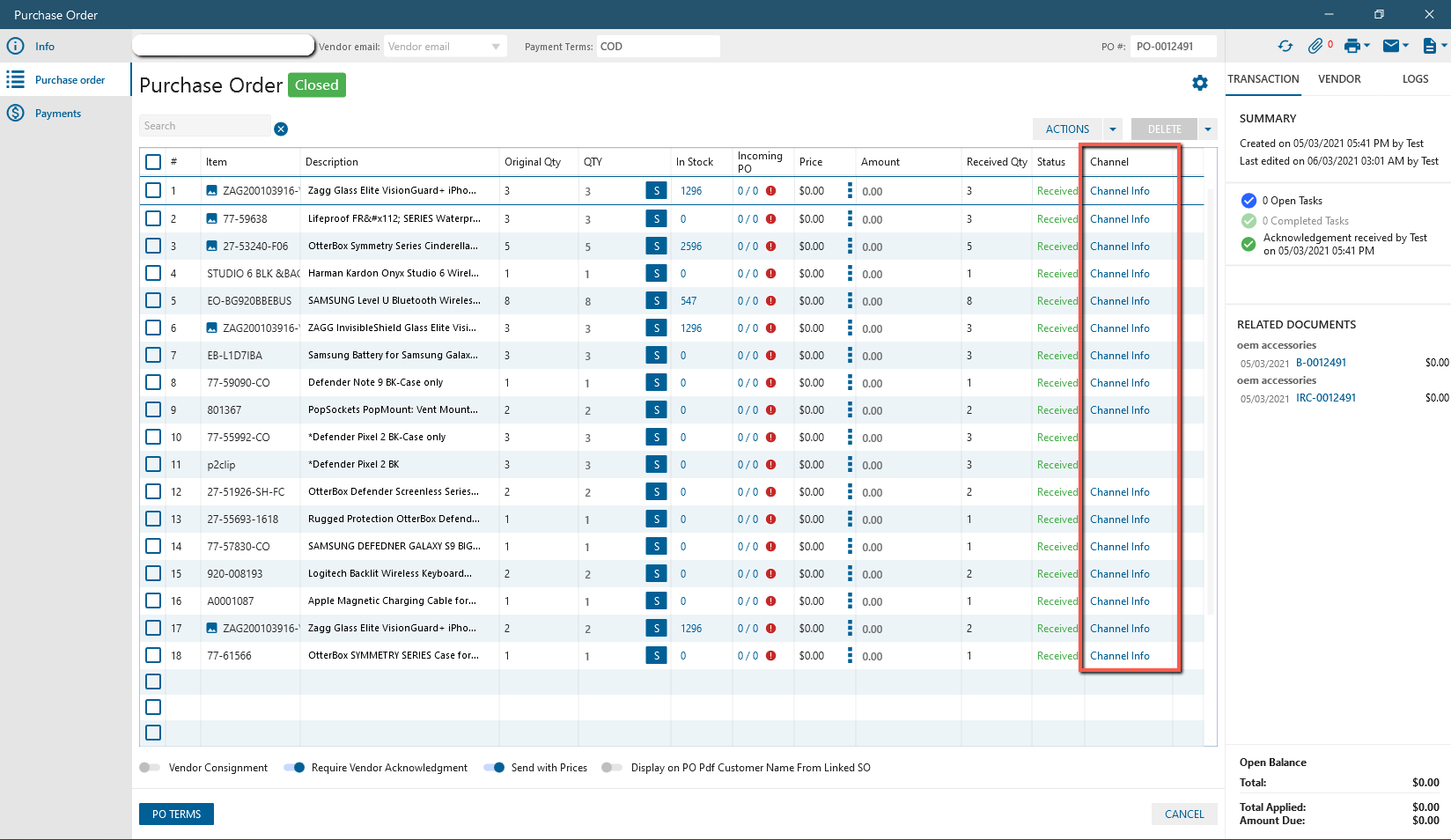Click the printer icon
The width and height of the screenshot is (1451, 840).
click(1352, 46)
